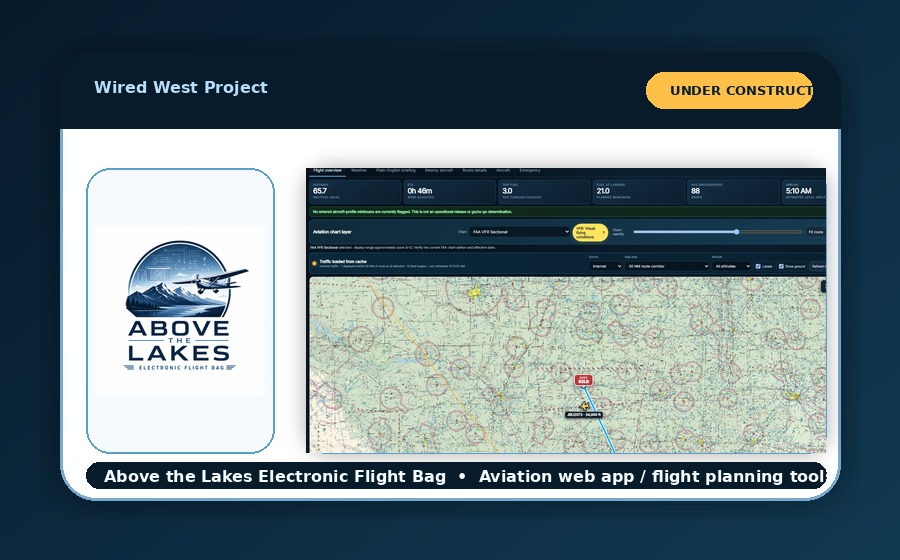
Task: Click the VFR Visual flying conditions badge
Action: (x=590, y=232)
